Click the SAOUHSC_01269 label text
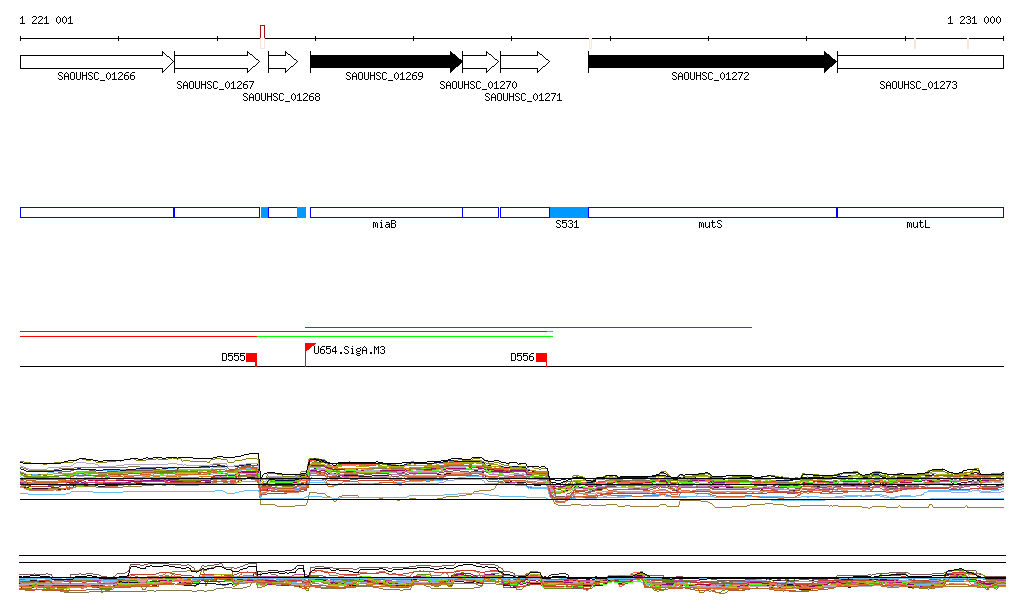This screenshot has width=1024, height=611. 384,76
